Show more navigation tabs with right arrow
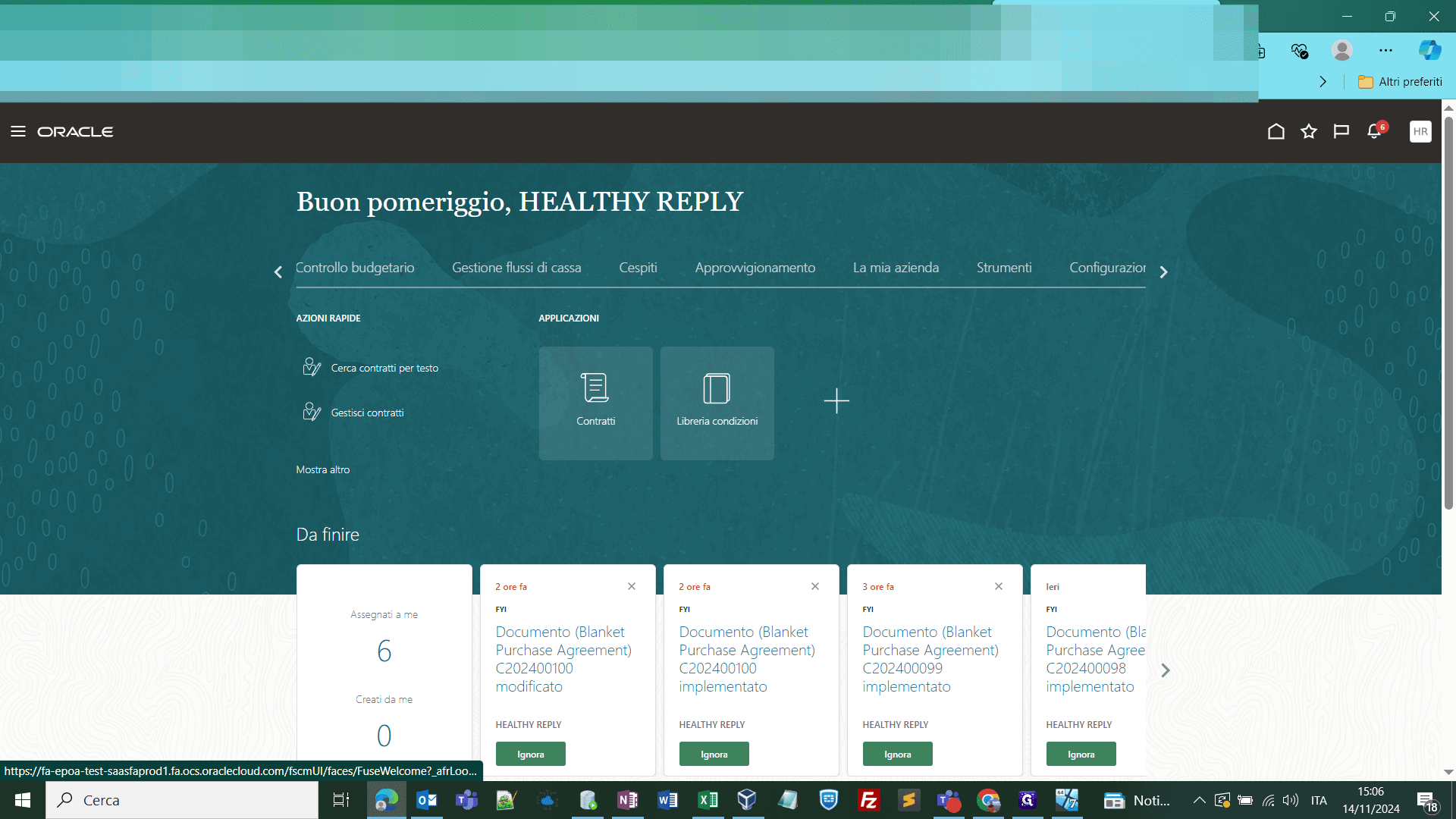Screen dimensions: 1456x819 pos(1164,271)
